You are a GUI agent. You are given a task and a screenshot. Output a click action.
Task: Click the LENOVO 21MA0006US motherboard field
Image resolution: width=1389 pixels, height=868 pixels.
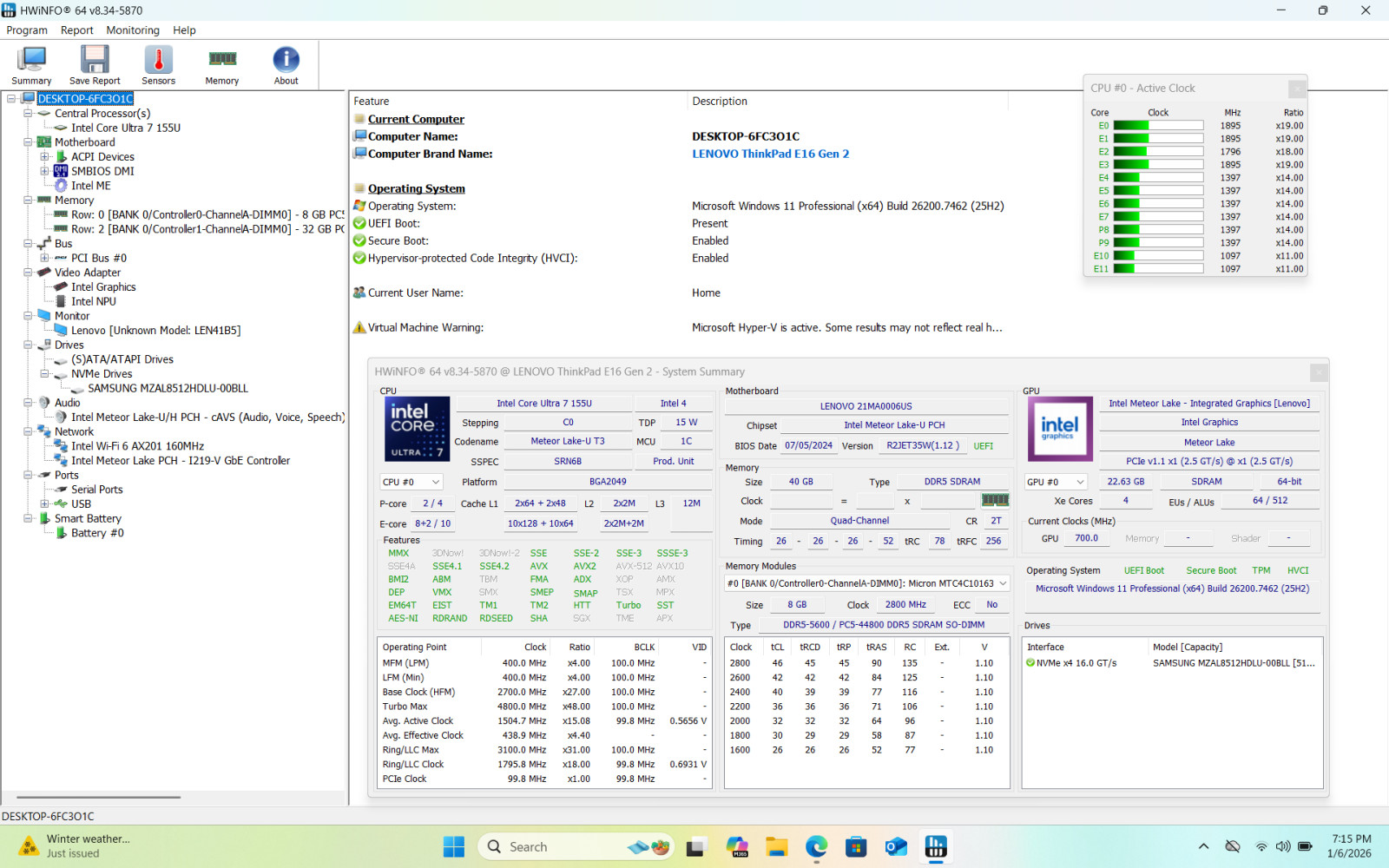(866, 406)
